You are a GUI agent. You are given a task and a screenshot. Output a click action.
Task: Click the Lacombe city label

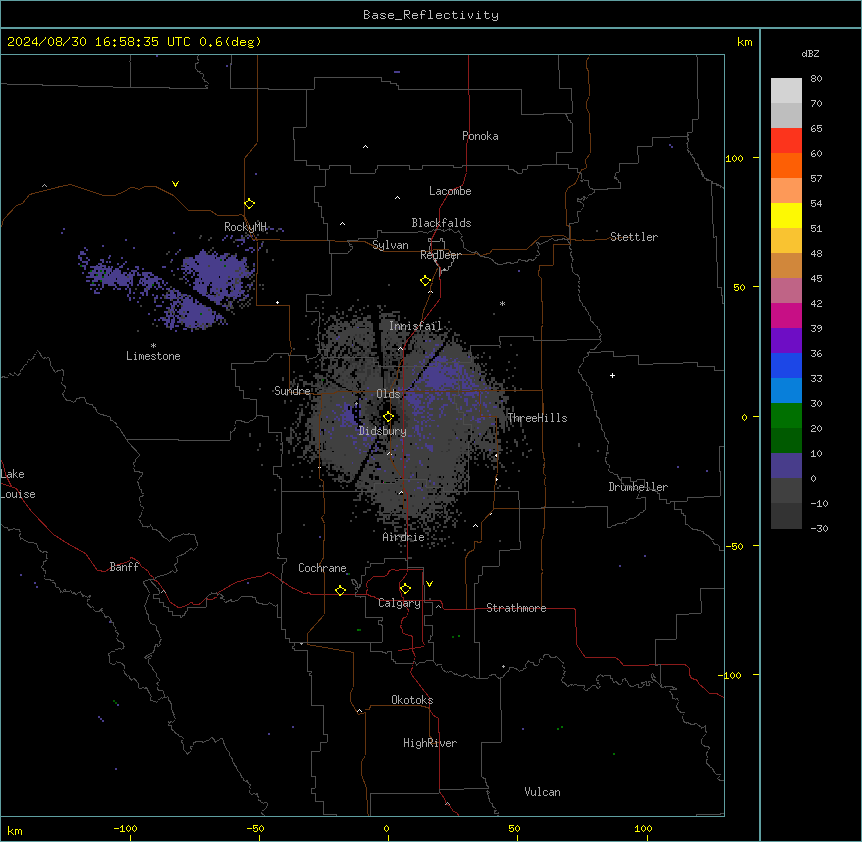450,191
